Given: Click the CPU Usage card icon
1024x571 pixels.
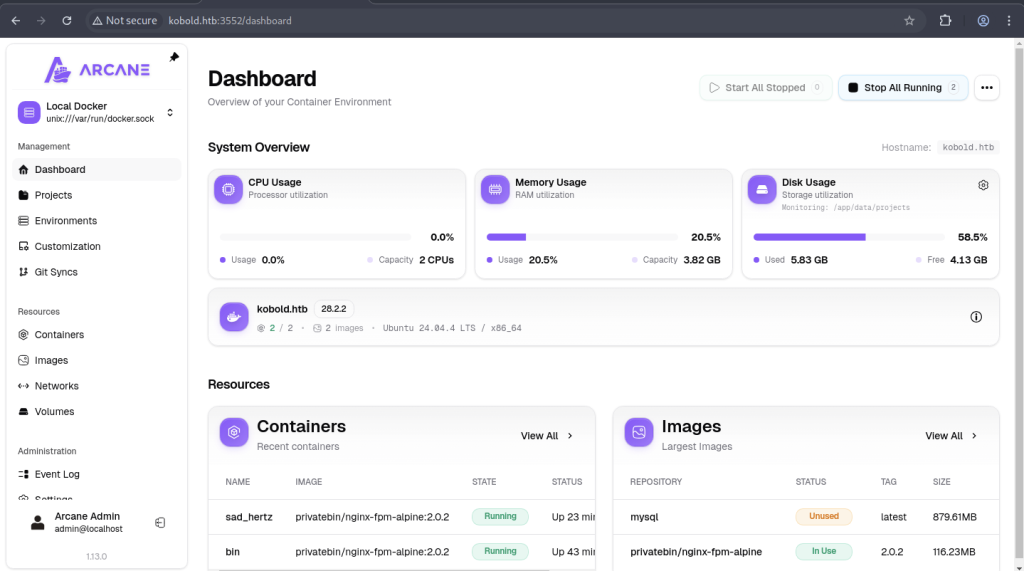Looking at the screenshot, I should [228, 189].
